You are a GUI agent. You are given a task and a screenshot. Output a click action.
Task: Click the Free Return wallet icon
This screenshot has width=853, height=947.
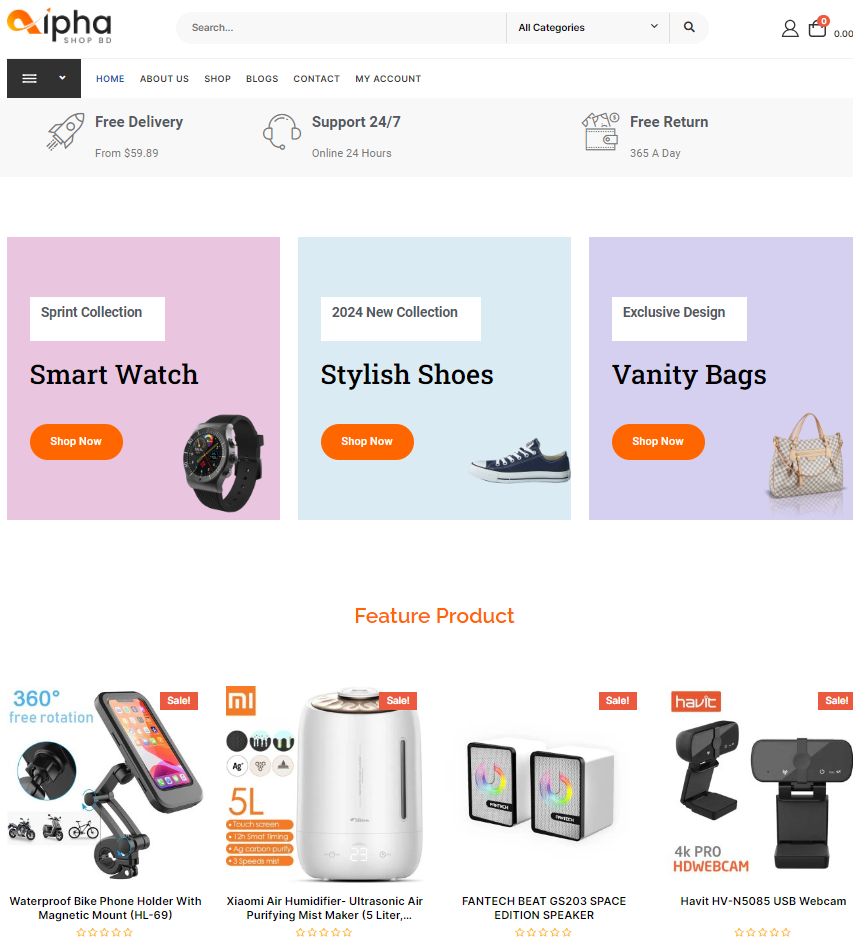point(600,131)
